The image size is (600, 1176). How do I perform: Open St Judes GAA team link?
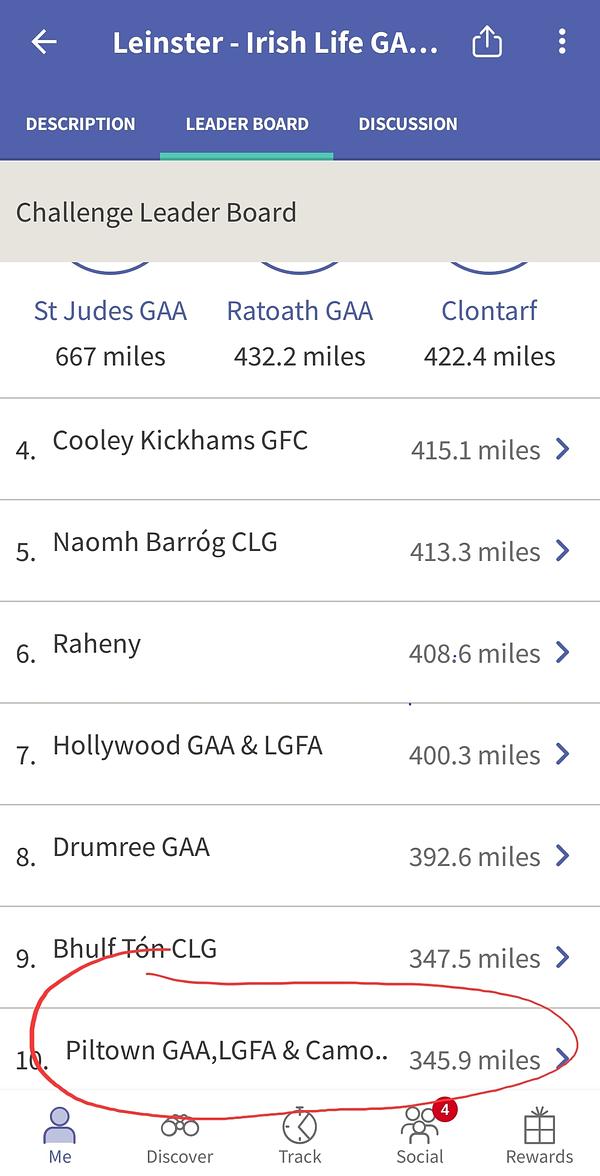click(x=110, y=311)
